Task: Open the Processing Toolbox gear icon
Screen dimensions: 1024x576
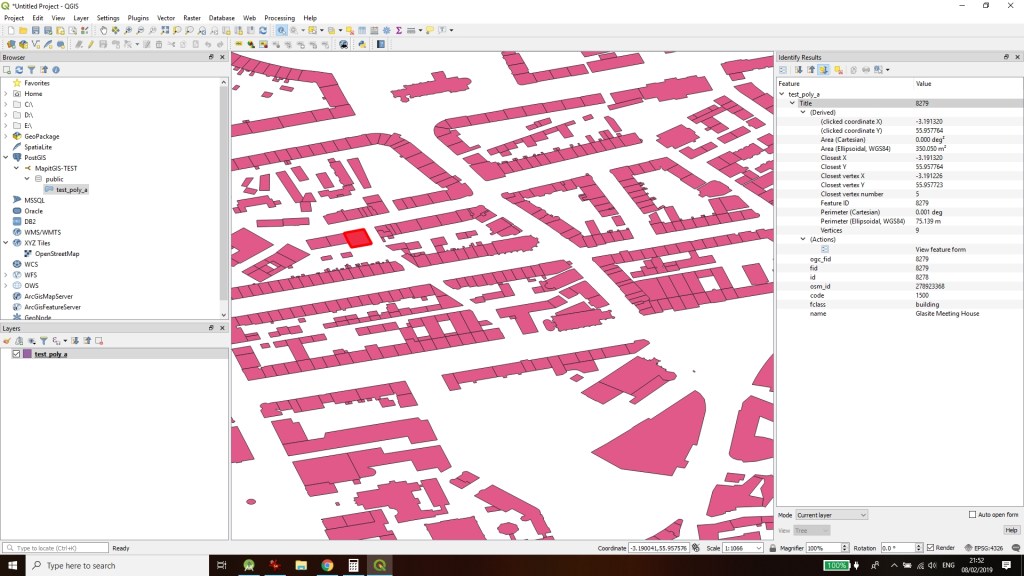Action: (387, 30)
